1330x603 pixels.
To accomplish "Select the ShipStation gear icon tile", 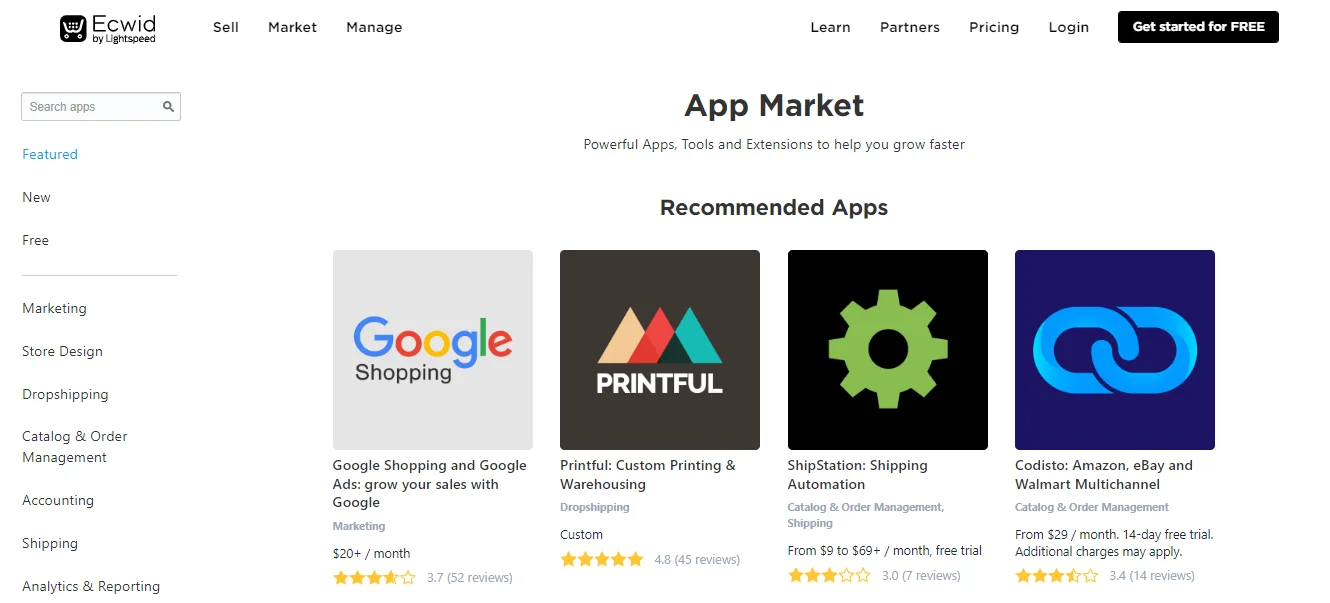I will (887, 349).
